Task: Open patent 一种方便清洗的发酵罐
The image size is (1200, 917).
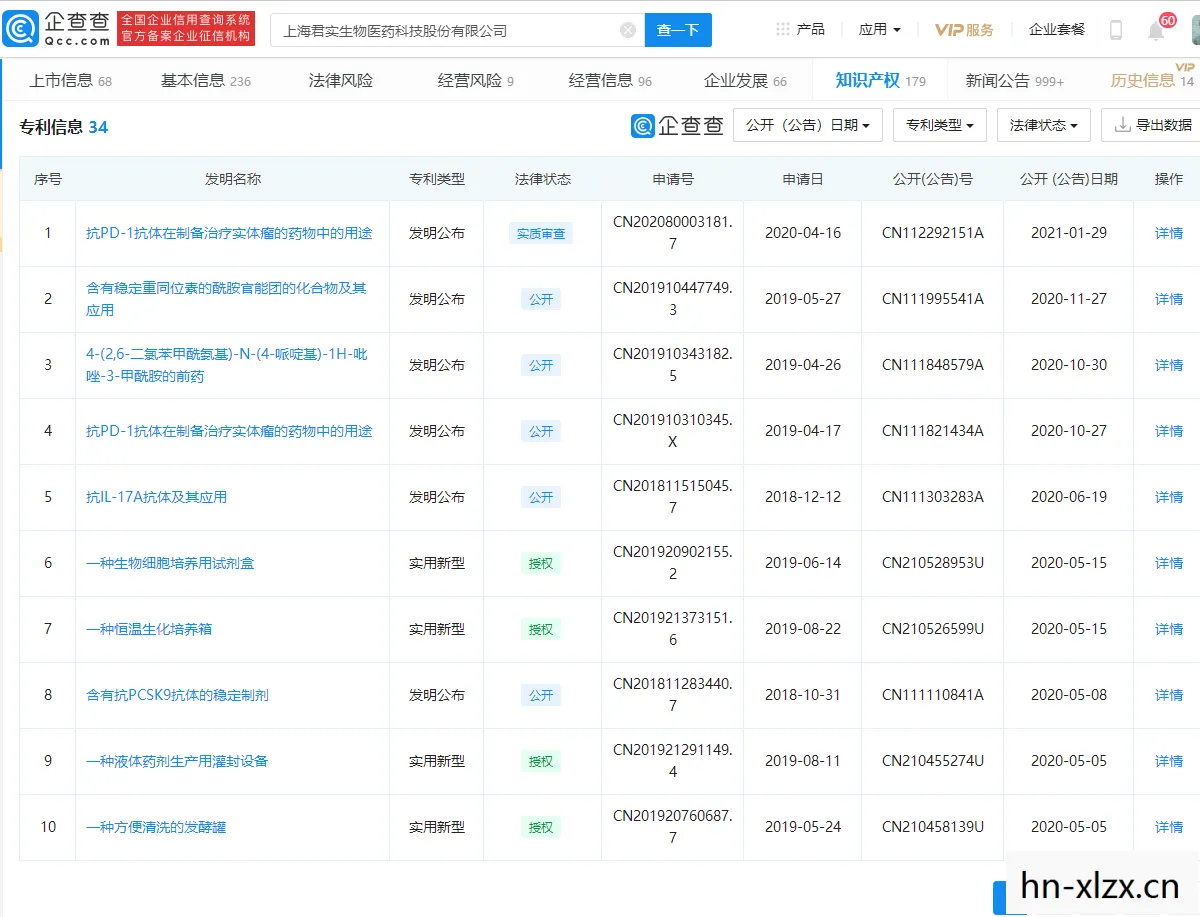Action: click(156, 827)
